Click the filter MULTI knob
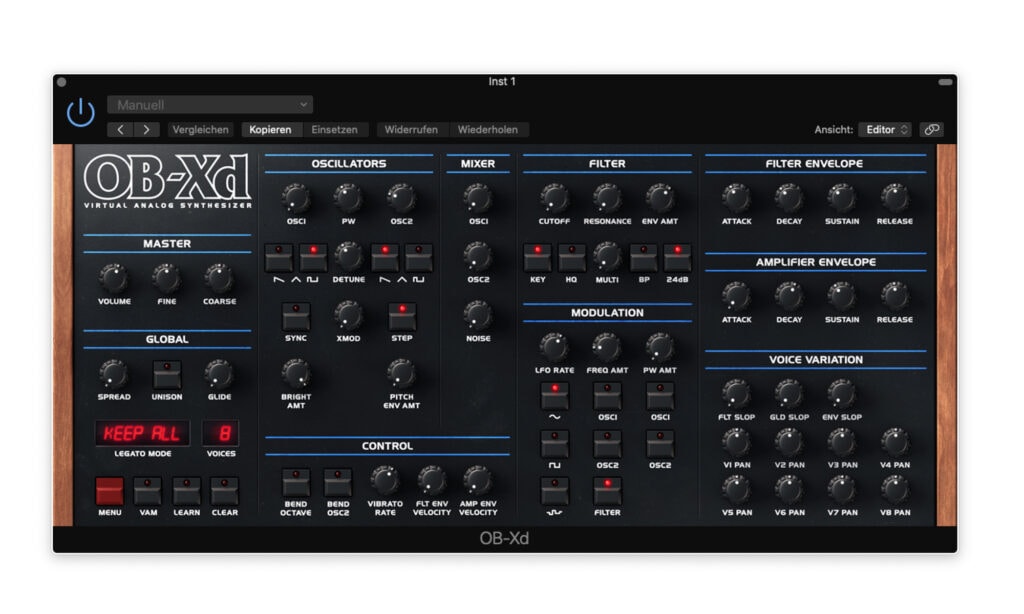The image size is (1024, 614). pos(607,256)
